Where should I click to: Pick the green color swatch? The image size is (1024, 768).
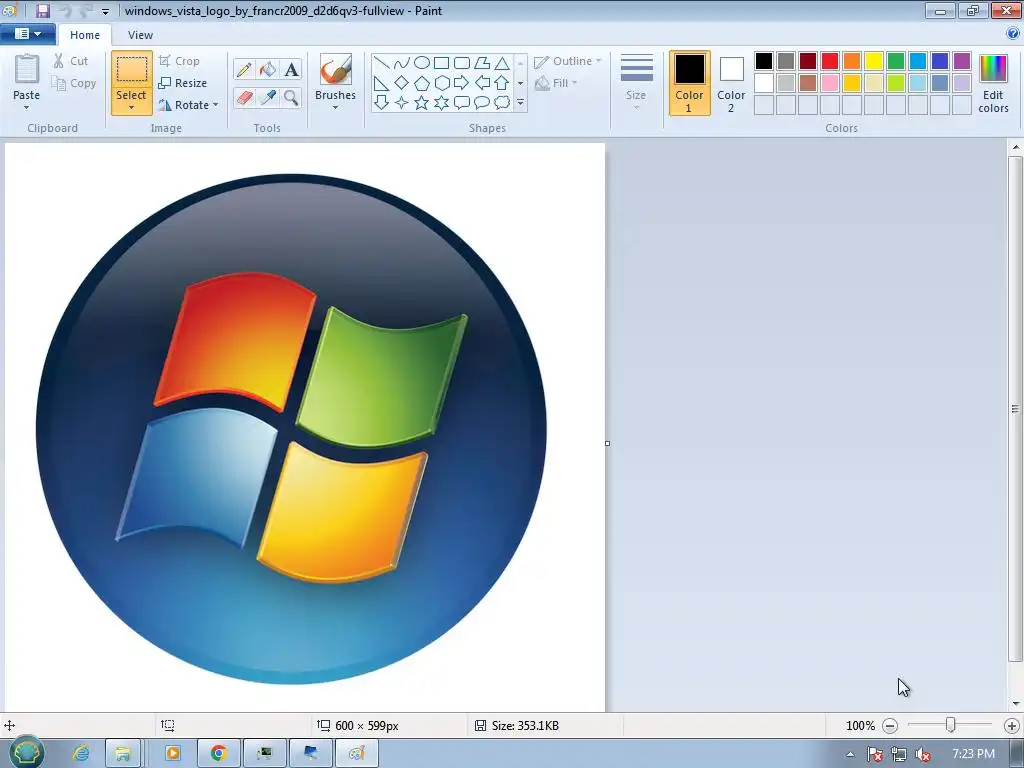coord(896,61)
